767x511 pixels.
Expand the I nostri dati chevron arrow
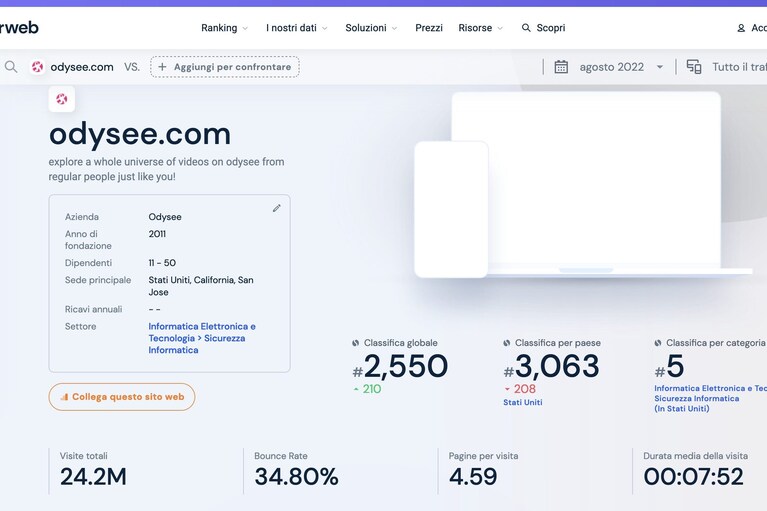324,28
